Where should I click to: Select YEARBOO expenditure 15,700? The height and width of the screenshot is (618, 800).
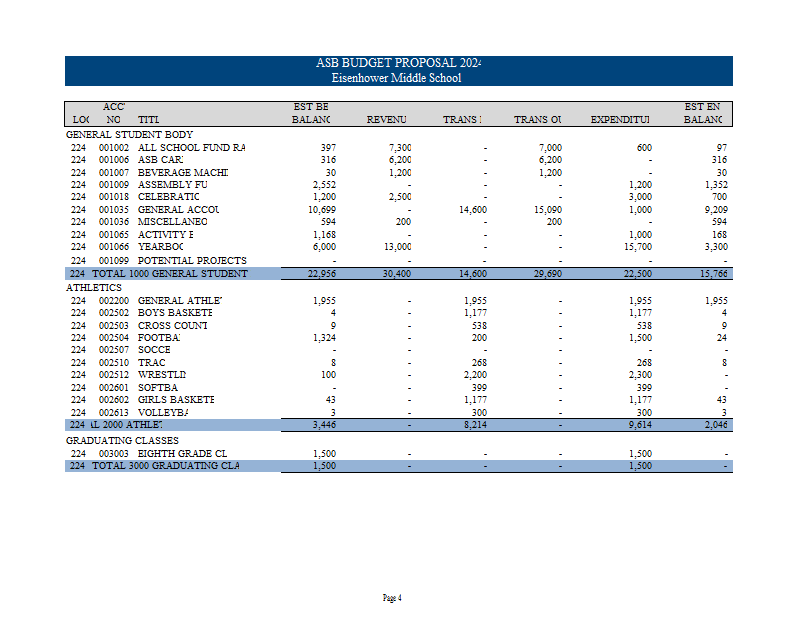click(638, 247)
